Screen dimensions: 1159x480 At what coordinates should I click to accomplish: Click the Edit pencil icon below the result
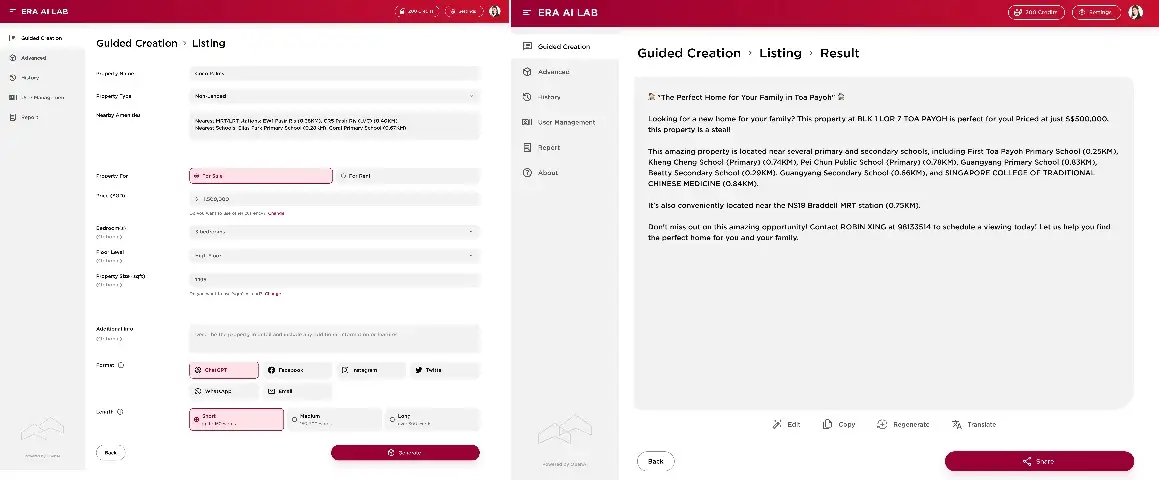pos(777,424)
